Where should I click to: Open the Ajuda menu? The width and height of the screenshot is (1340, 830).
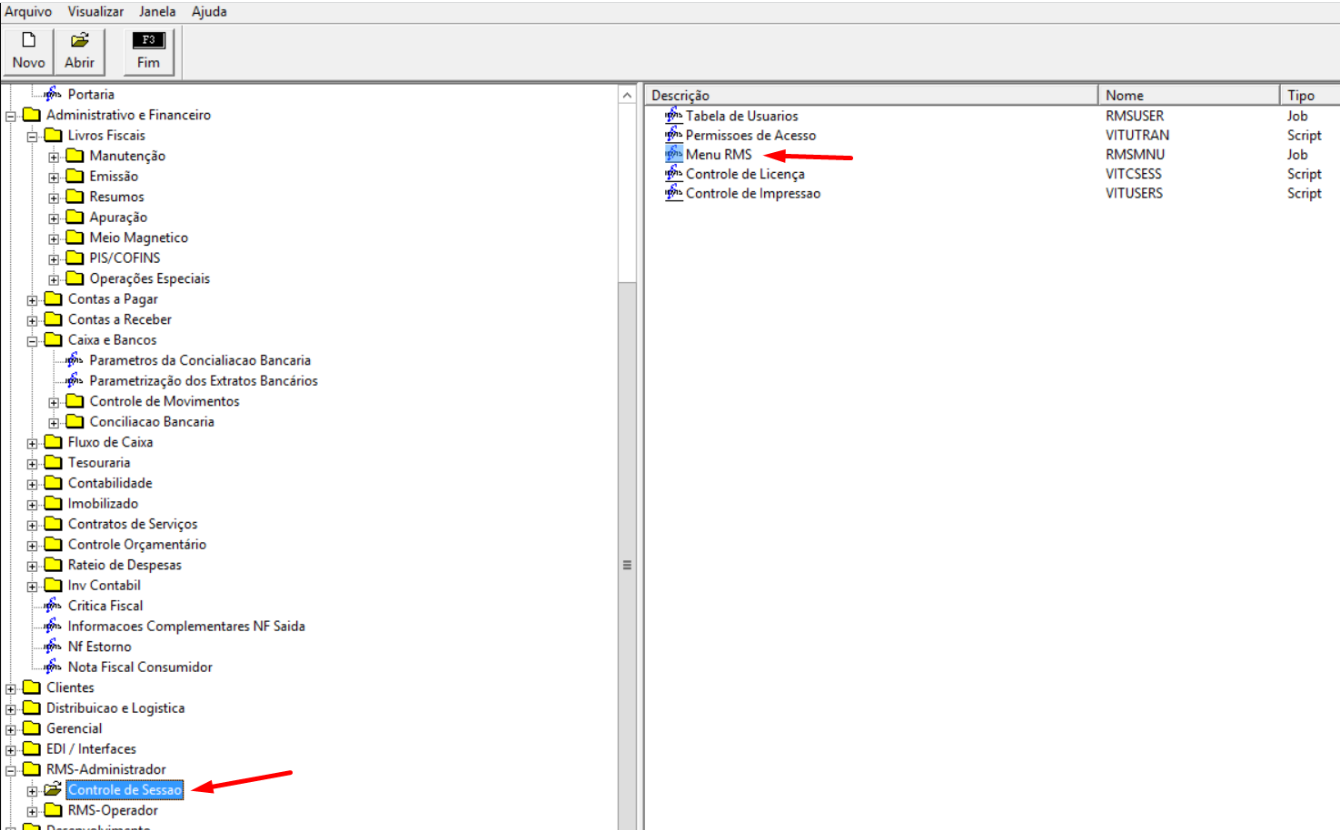pyautogui.click(x=210, y=11)
